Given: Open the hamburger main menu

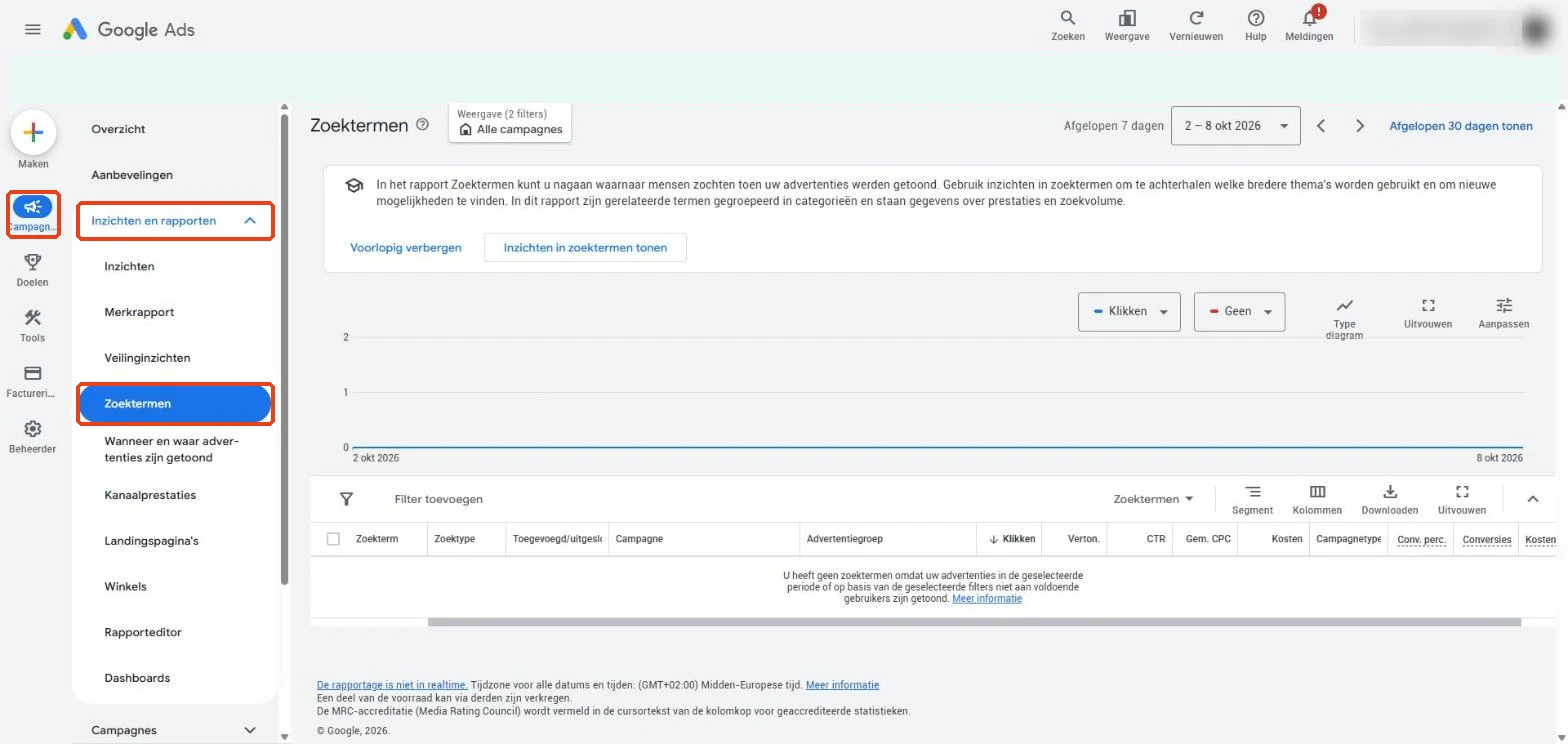Looking at the screenshot, I should (x=33, y=29).
